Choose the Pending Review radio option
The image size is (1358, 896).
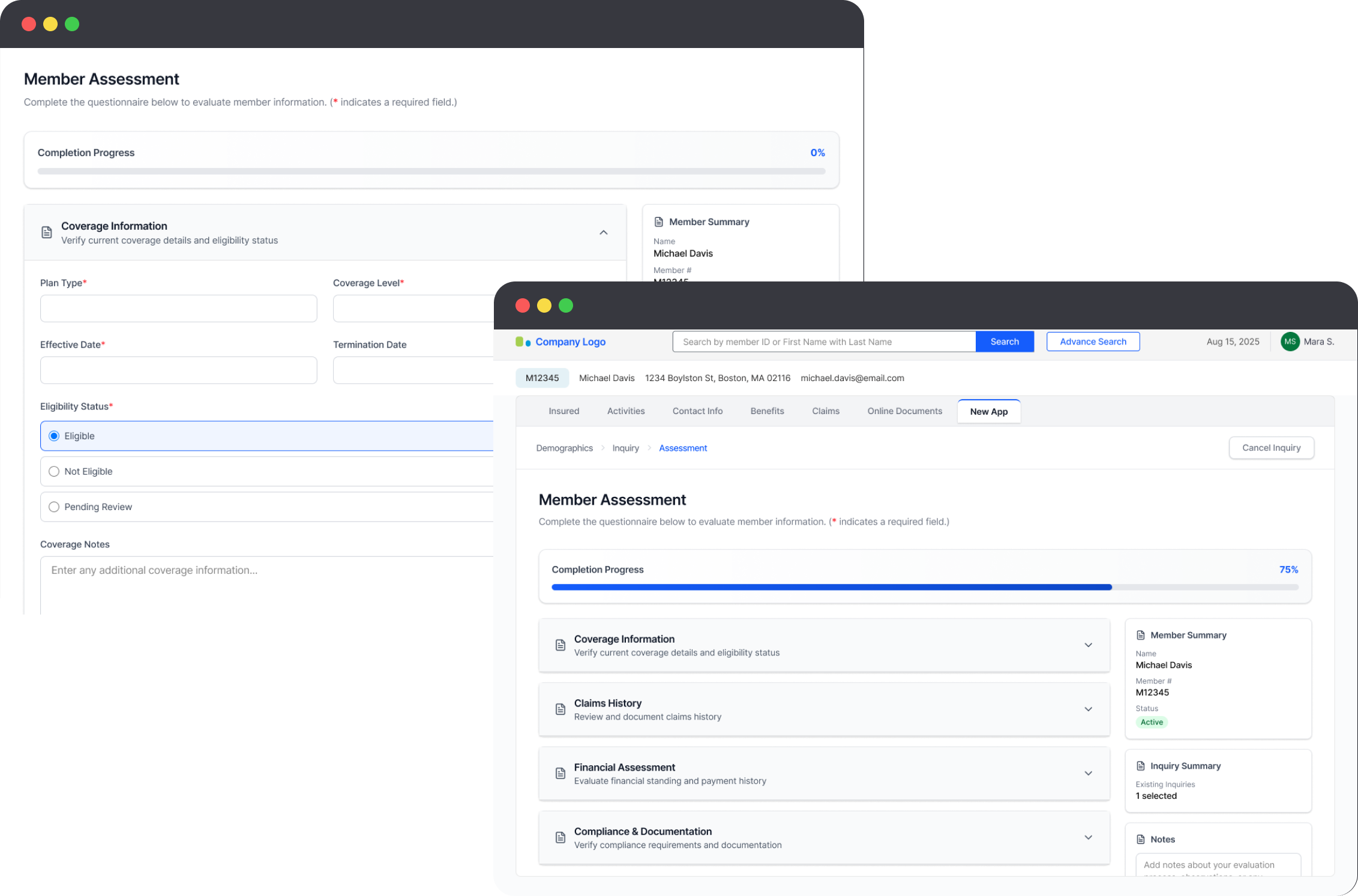coord(54,507)
